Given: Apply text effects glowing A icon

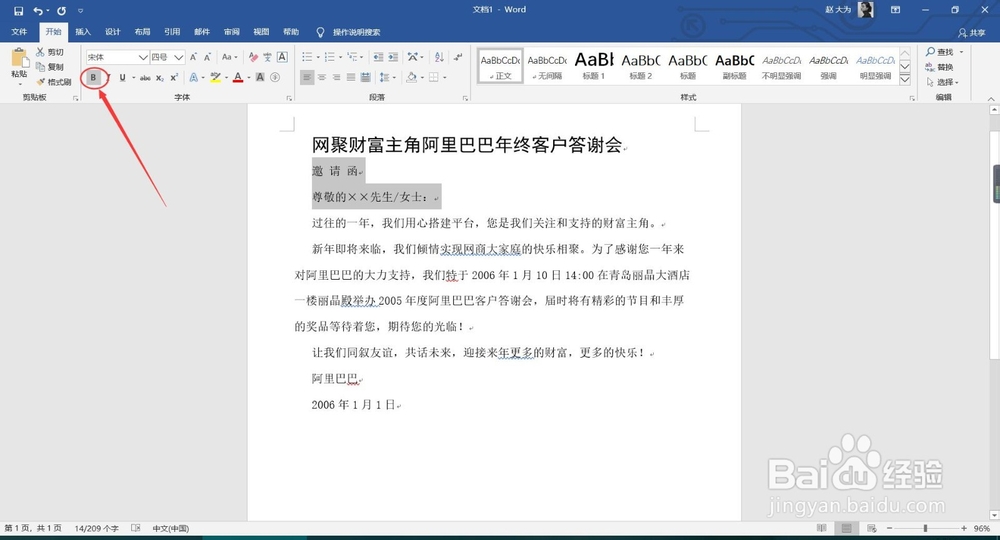Looking at the screenshot, I should tap(193, 78).
